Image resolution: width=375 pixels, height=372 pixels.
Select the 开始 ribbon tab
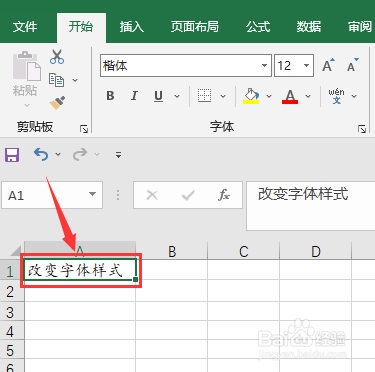tap(81, 27)
